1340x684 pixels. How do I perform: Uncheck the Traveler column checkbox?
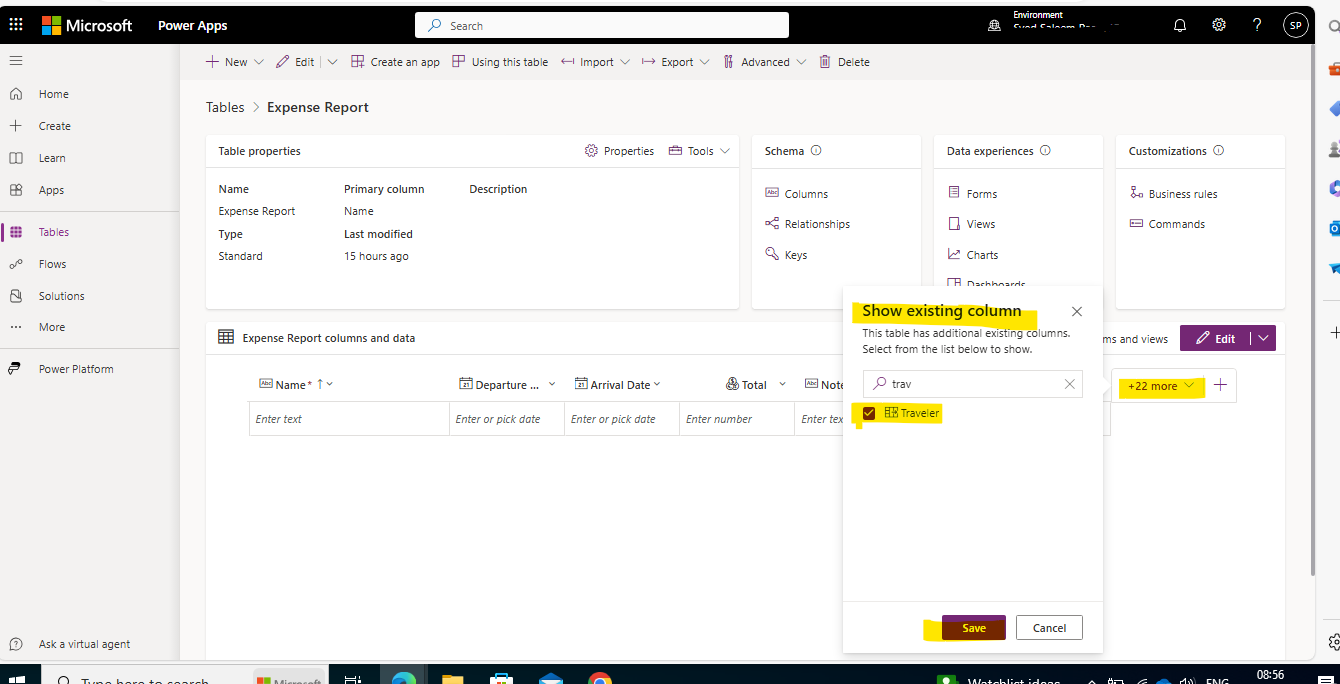pos(869,413)
